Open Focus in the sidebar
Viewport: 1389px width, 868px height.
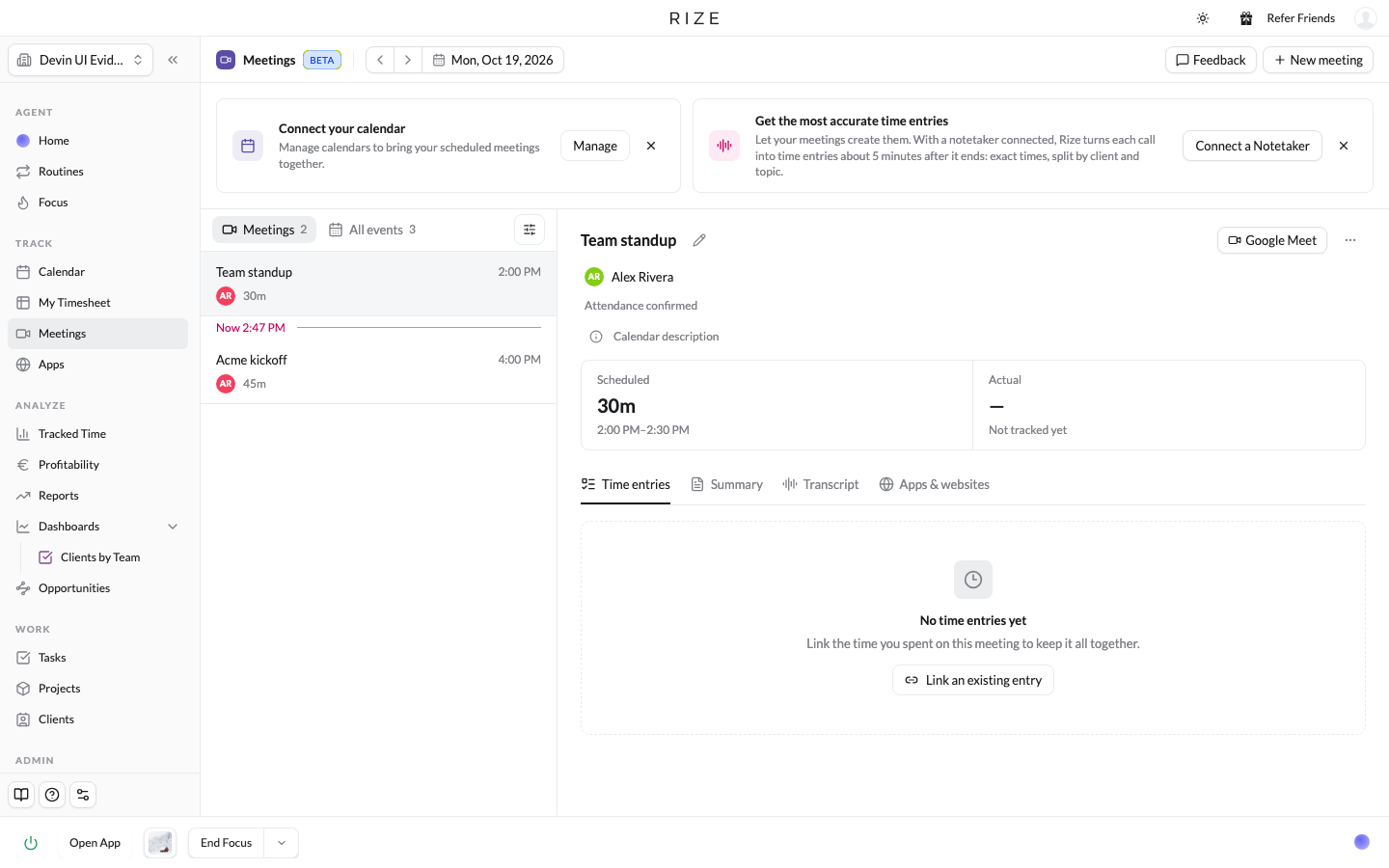tap(98, 203)
